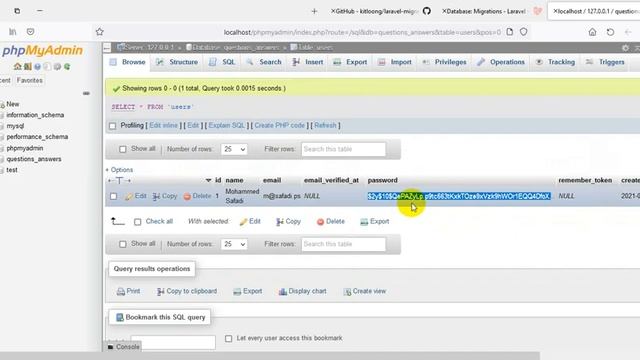This screenshot has width=640, height=360.
Task: Open the Insert tab
Action: [308, 62]
